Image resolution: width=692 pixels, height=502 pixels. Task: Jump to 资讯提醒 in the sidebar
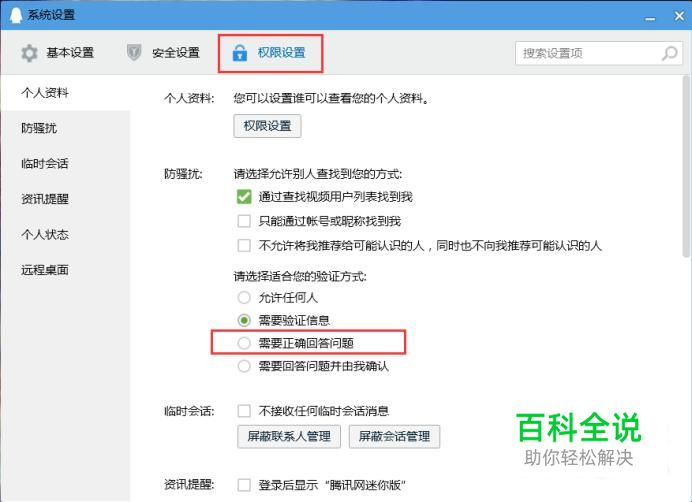(65, 199)
